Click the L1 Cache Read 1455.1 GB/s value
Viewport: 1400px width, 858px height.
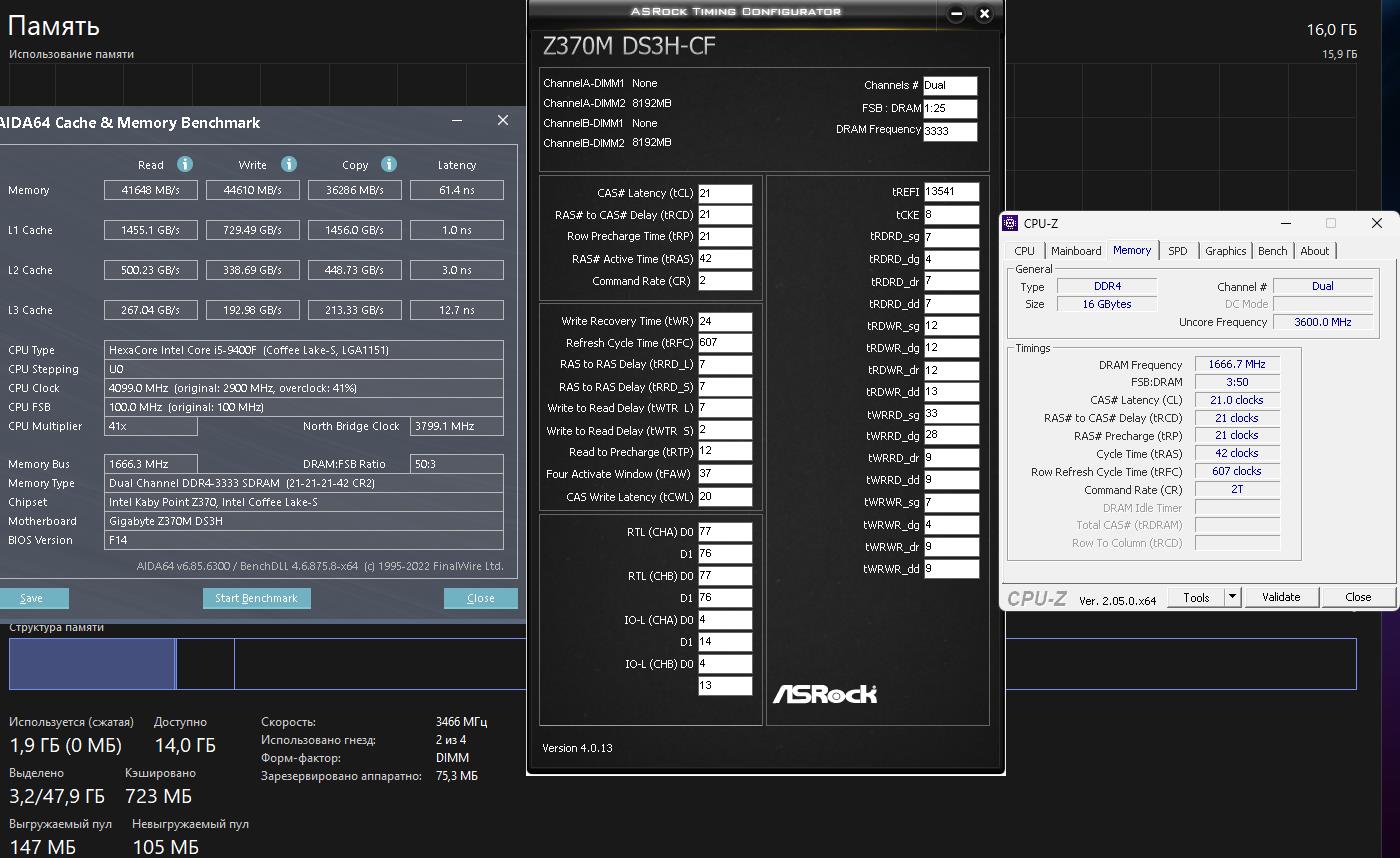pos(151,230)
